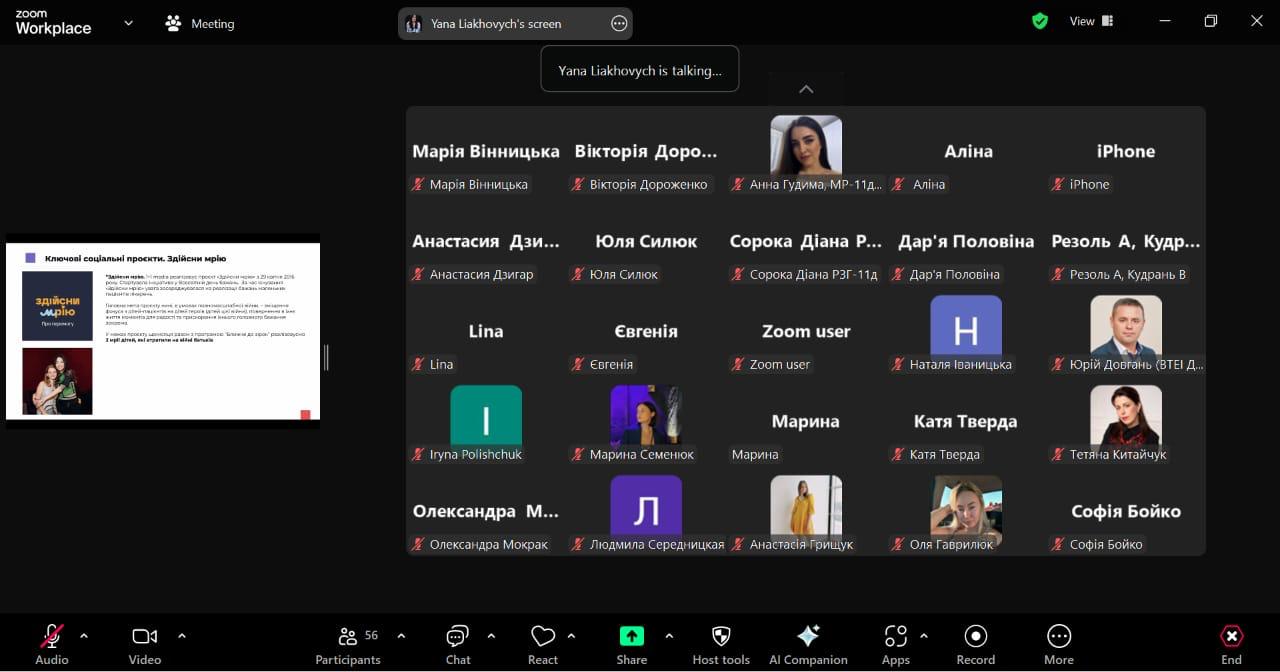Click the shared slide presentation thumbnail
This screenshot has width=1280, height=672.
(x=163, y=331)
